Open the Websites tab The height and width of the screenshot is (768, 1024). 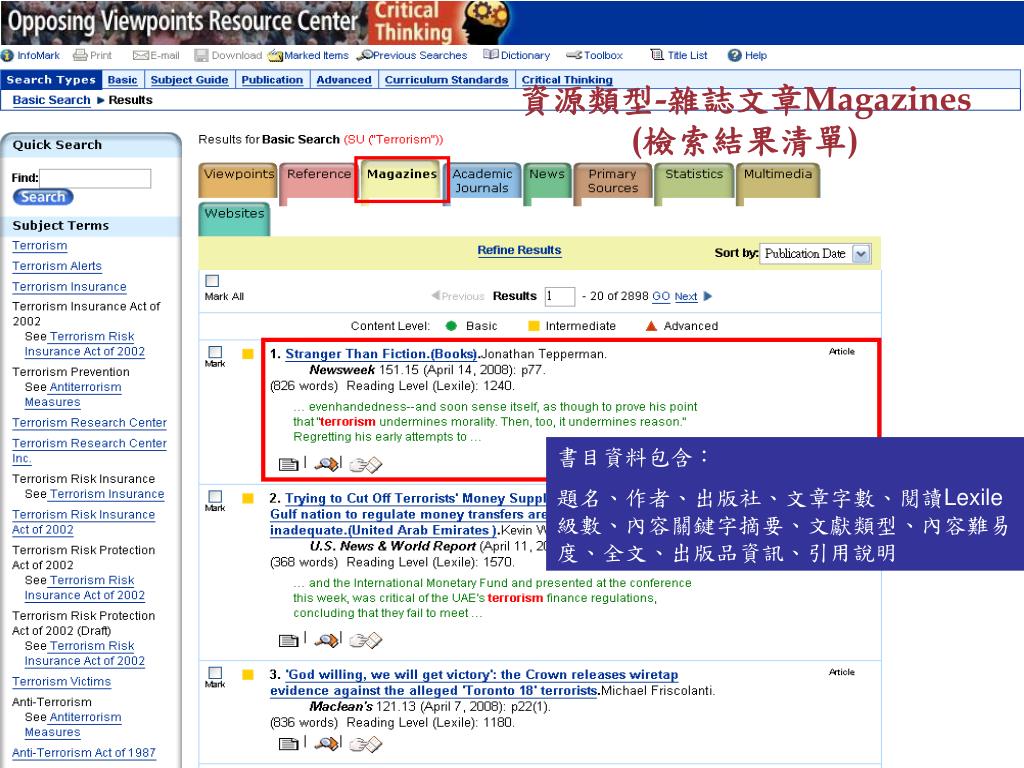234,219
